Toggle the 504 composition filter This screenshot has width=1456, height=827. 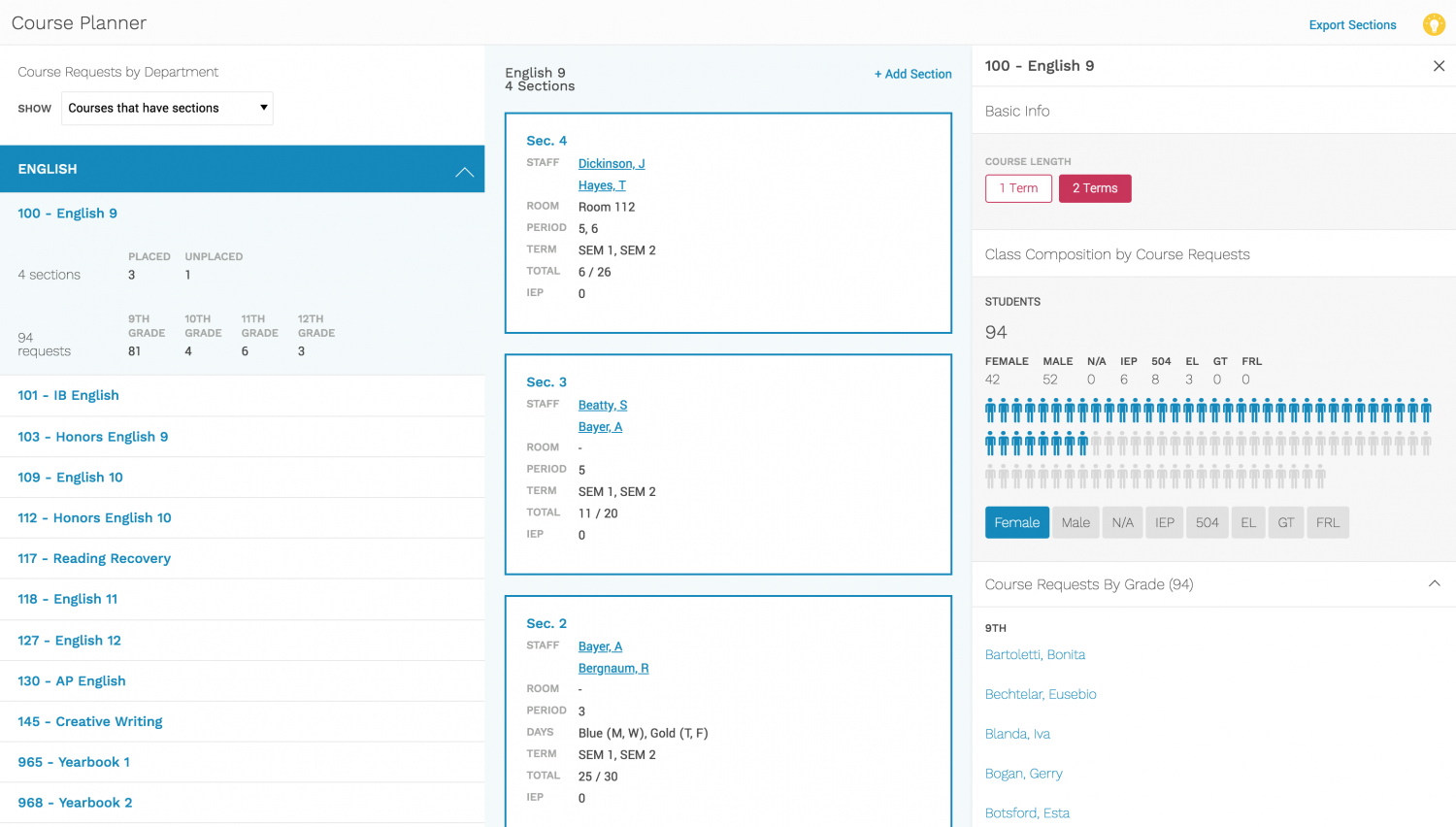(1207, 522)
